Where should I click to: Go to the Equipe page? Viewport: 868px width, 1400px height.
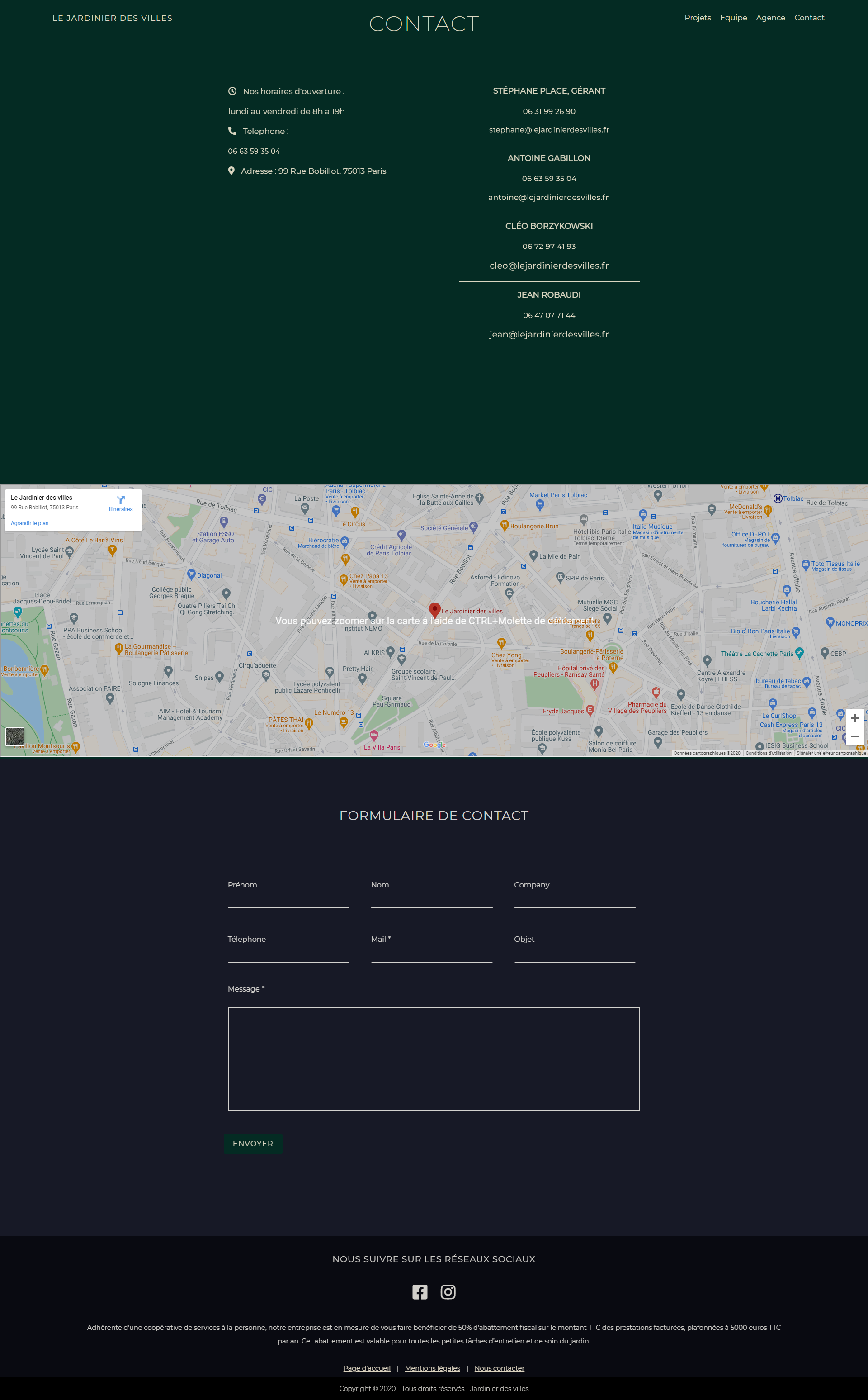pyautogui.click(x=733, y=18)
